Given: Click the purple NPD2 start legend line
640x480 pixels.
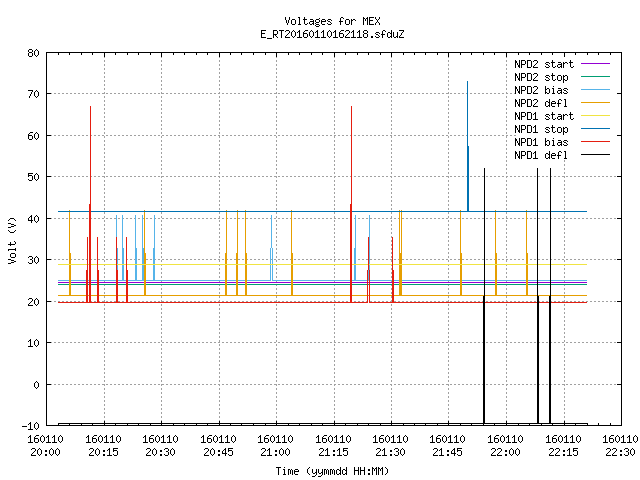Looking at the screenshot, I should pos(595,64).
